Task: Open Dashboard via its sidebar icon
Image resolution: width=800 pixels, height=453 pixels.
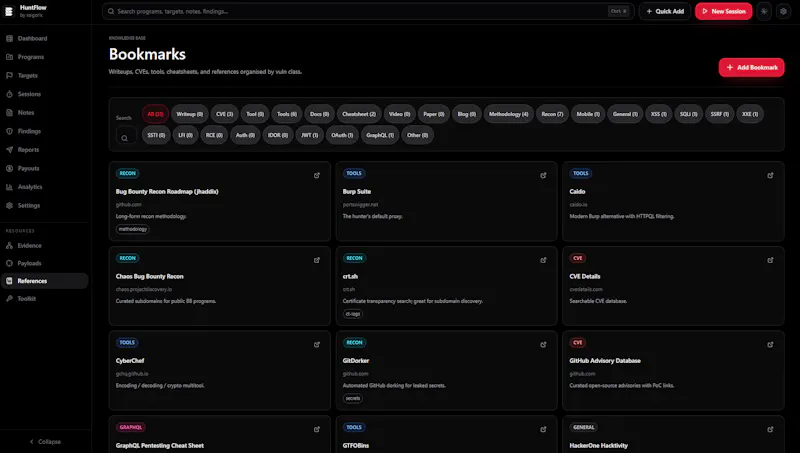Action: [9, 38]
